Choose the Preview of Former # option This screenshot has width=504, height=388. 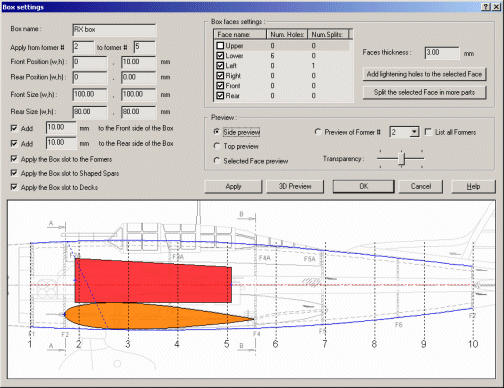(318, 132)
